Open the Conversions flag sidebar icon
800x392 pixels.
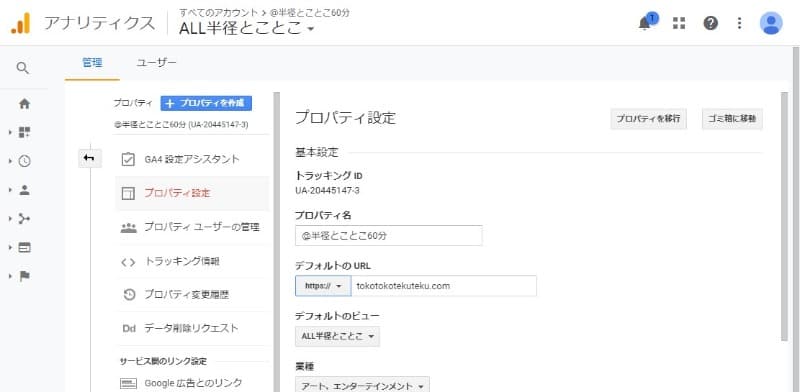click(x=24, y=276)
